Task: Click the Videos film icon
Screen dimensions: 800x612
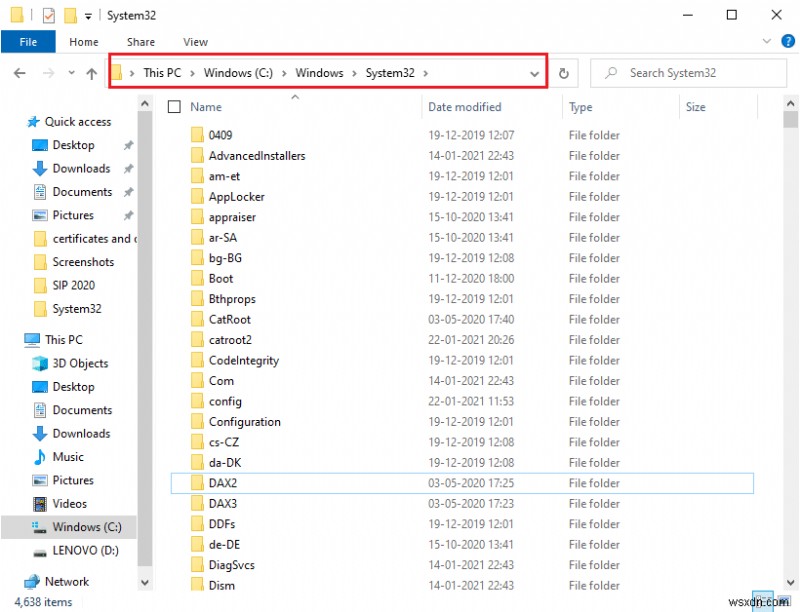Action: click(x=40, y=504)
